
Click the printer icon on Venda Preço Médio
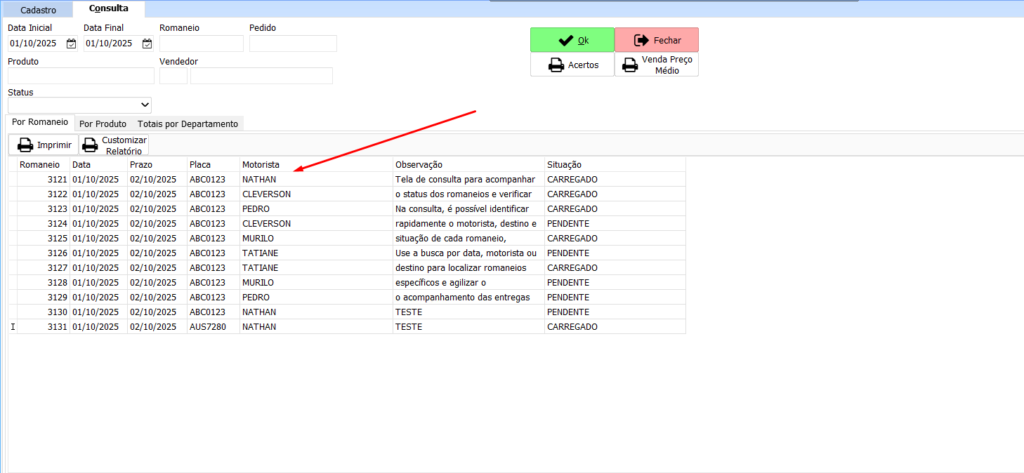click(630, 65)
